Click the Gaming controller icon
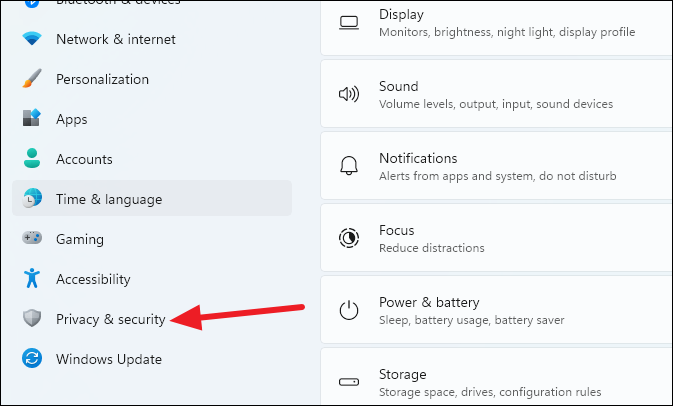The width and height of the screenshot is (673, 406). [x=32, y=239]
